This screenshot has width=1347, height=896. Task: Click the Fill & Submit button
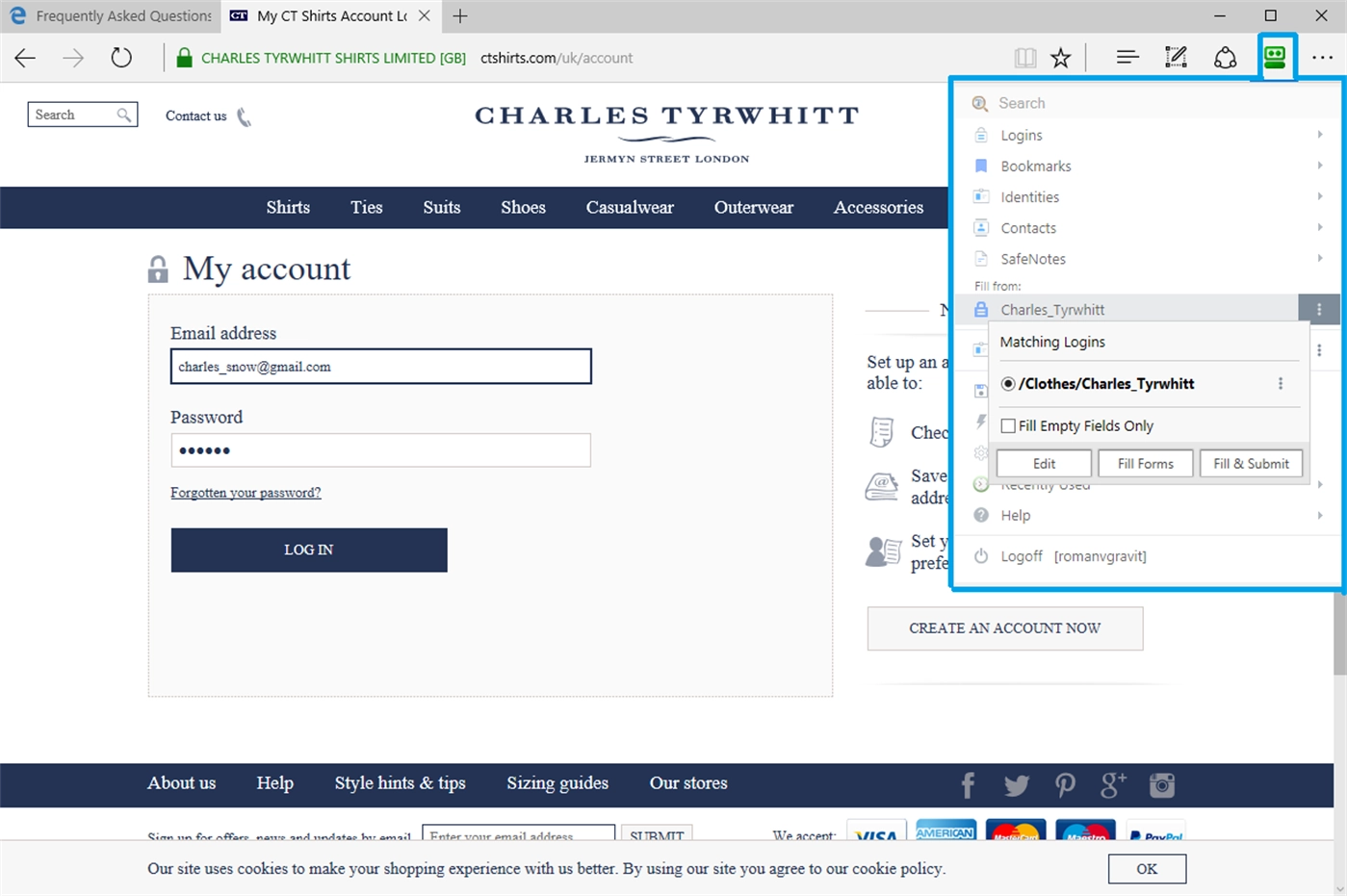pyautogui.click(x=1251, y=463)
